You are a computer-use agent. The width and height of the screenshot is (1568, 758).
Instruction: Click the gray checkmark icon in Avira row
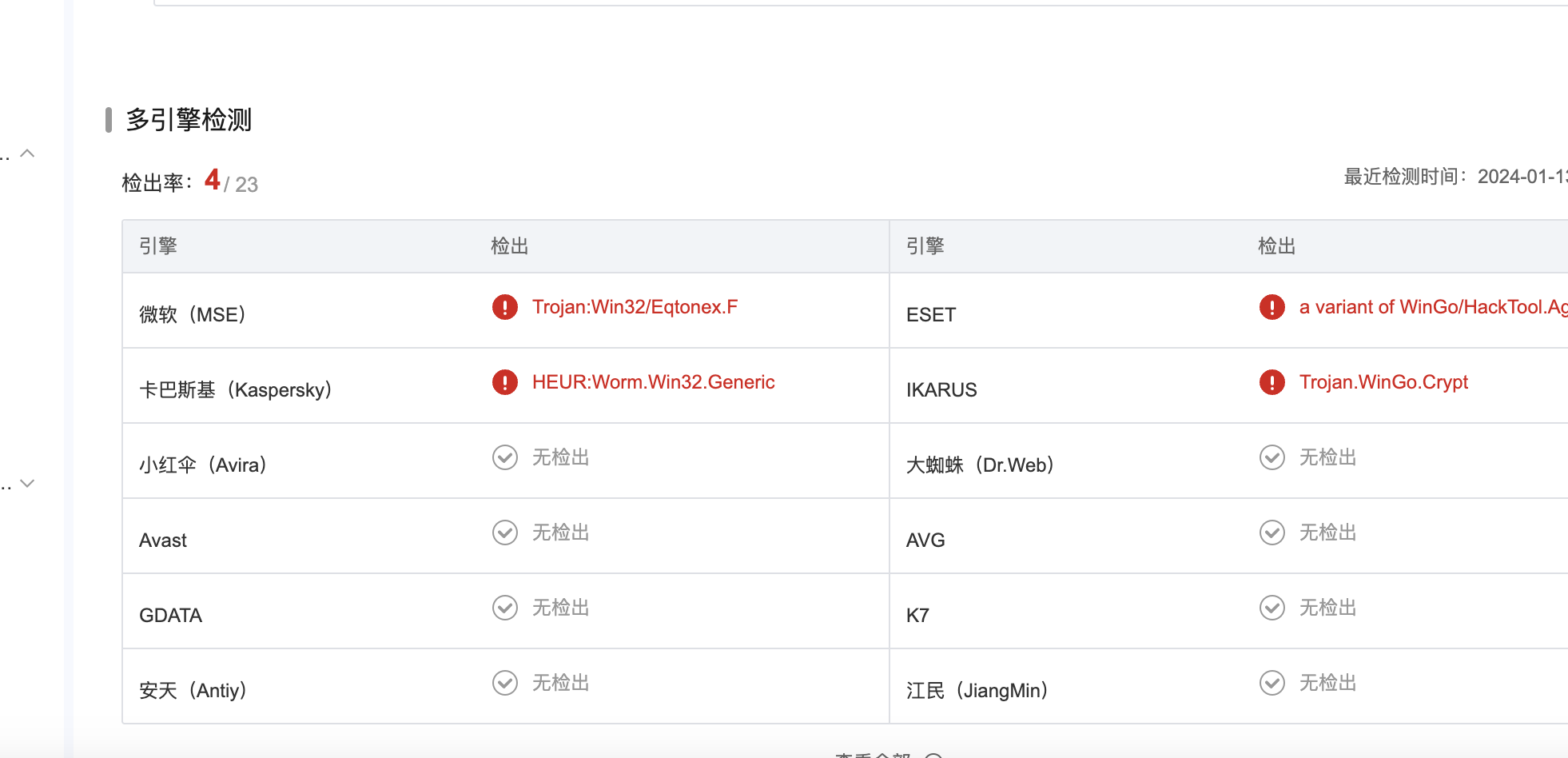coord(504,457)
